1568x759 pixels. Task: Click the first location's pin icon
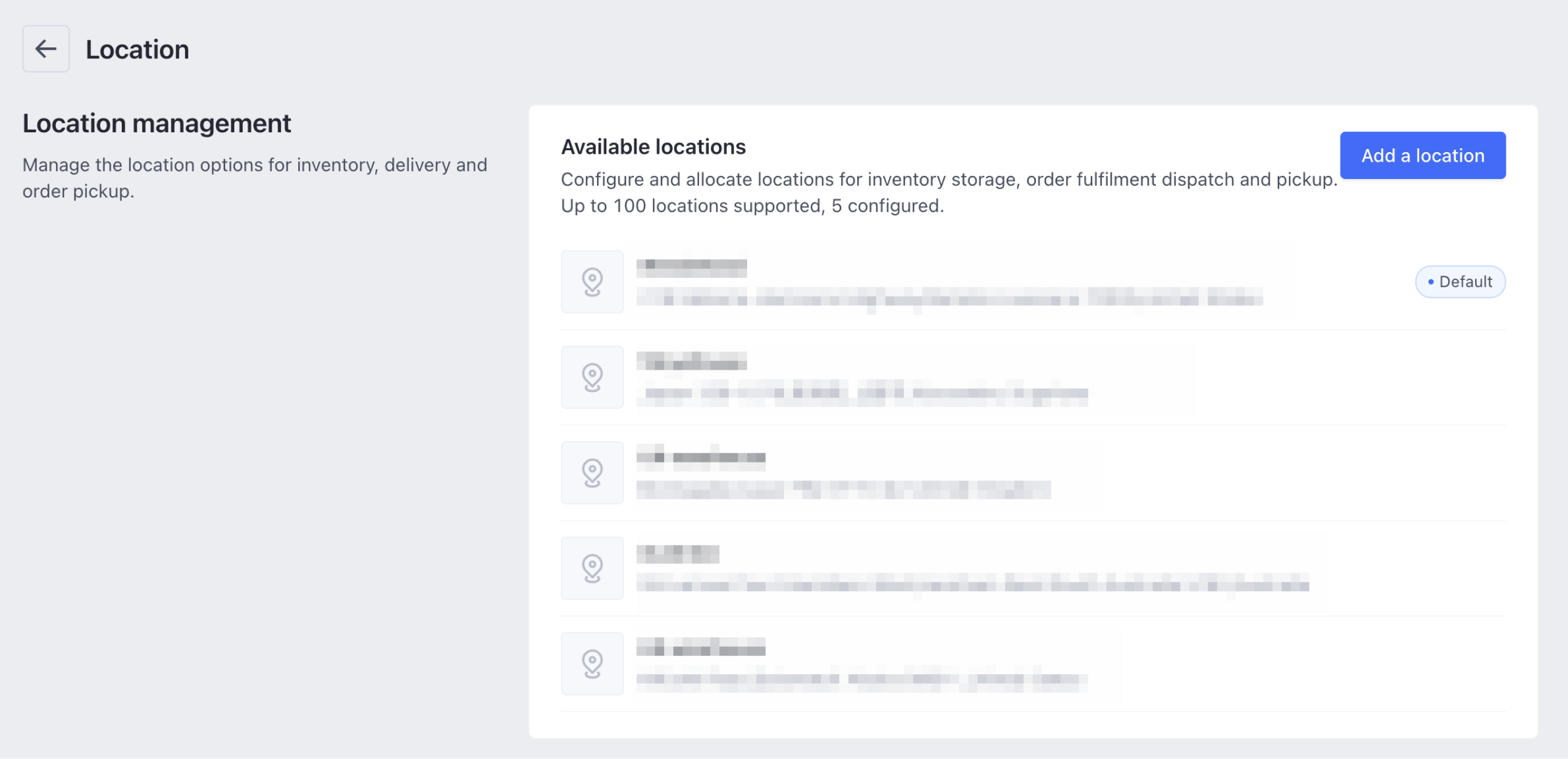coord(592,282)
